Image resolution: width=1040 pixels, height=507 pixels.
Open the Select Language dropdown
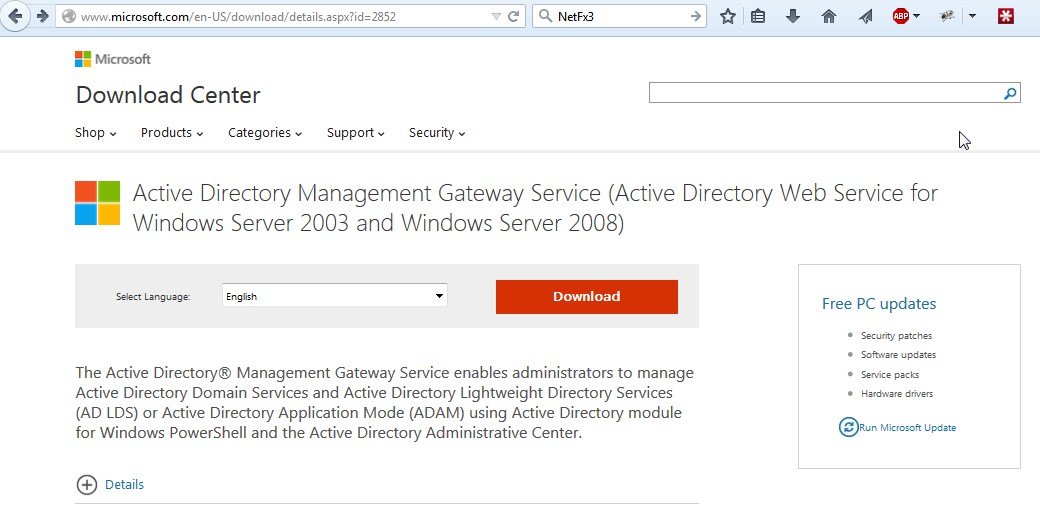point(334,296)
